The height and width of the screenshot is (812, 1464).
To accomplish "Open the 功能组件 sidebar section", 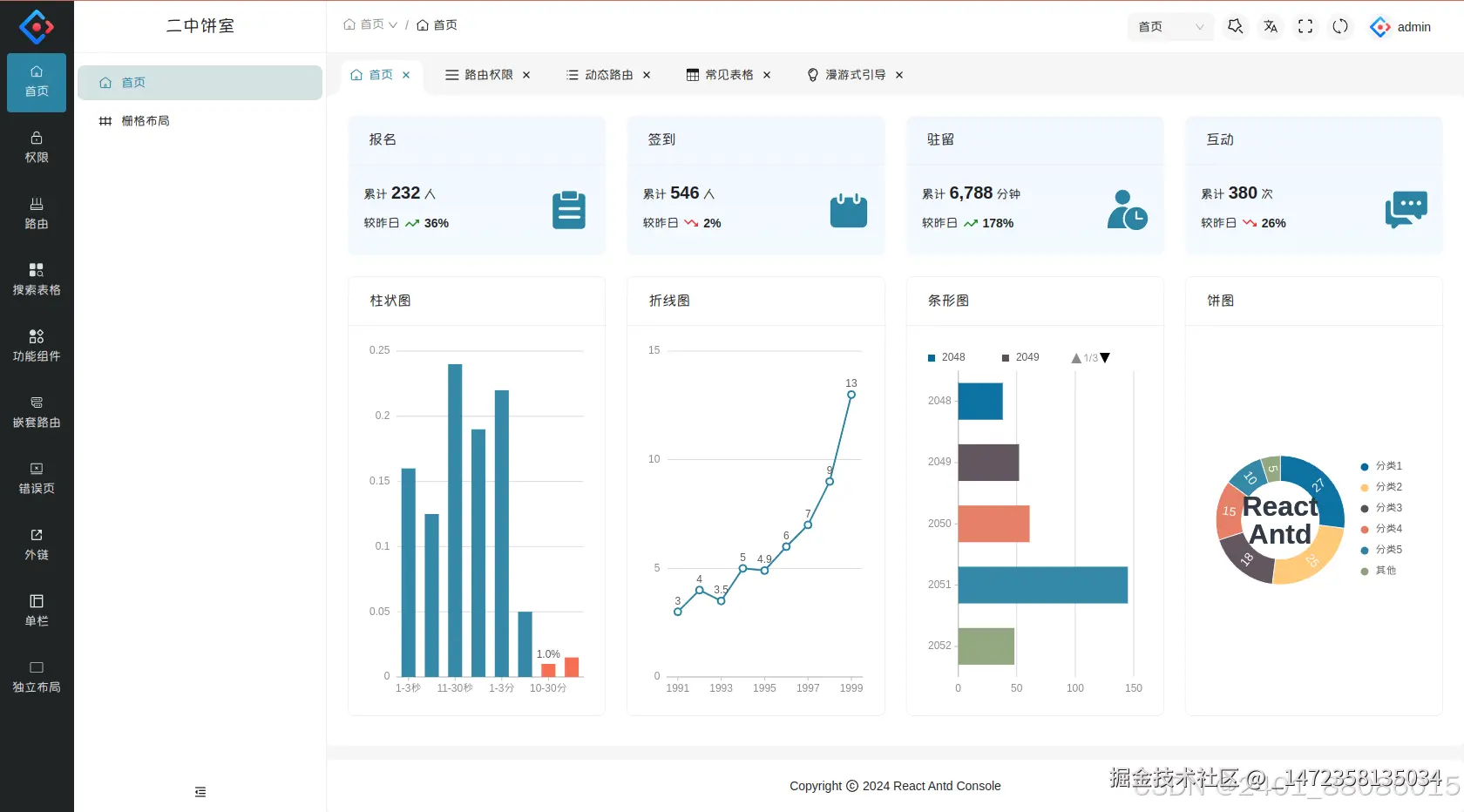I will pyautogui.click(x=37, y=347).
